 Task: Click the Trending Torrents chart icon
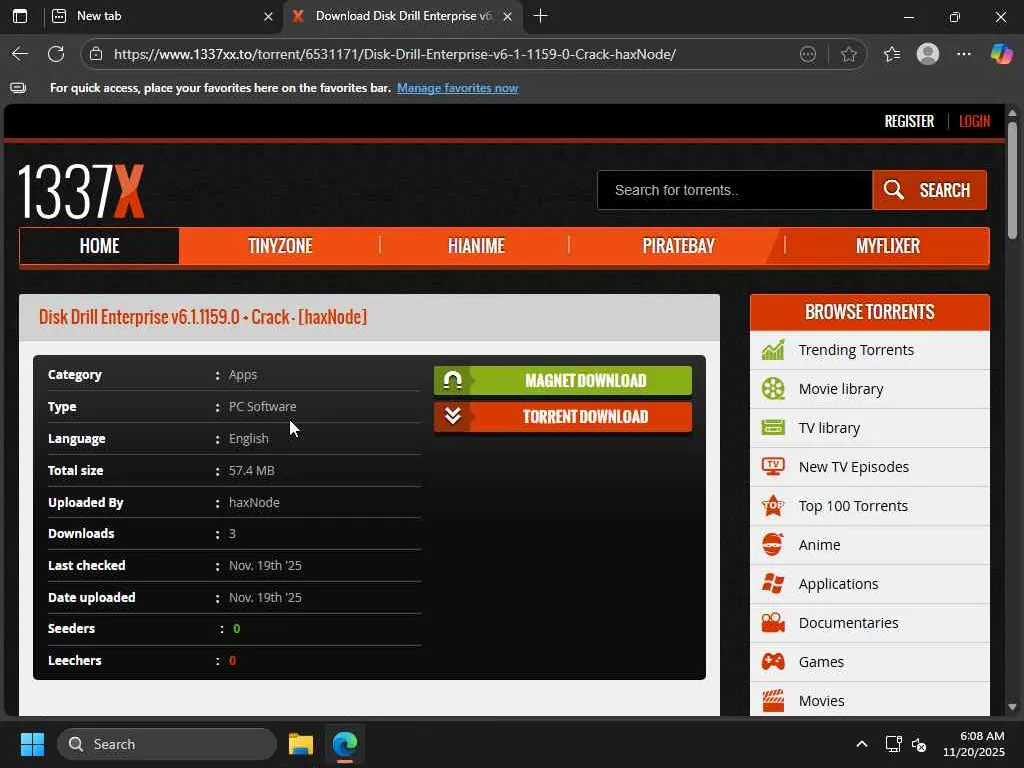[x=773, y=350]
